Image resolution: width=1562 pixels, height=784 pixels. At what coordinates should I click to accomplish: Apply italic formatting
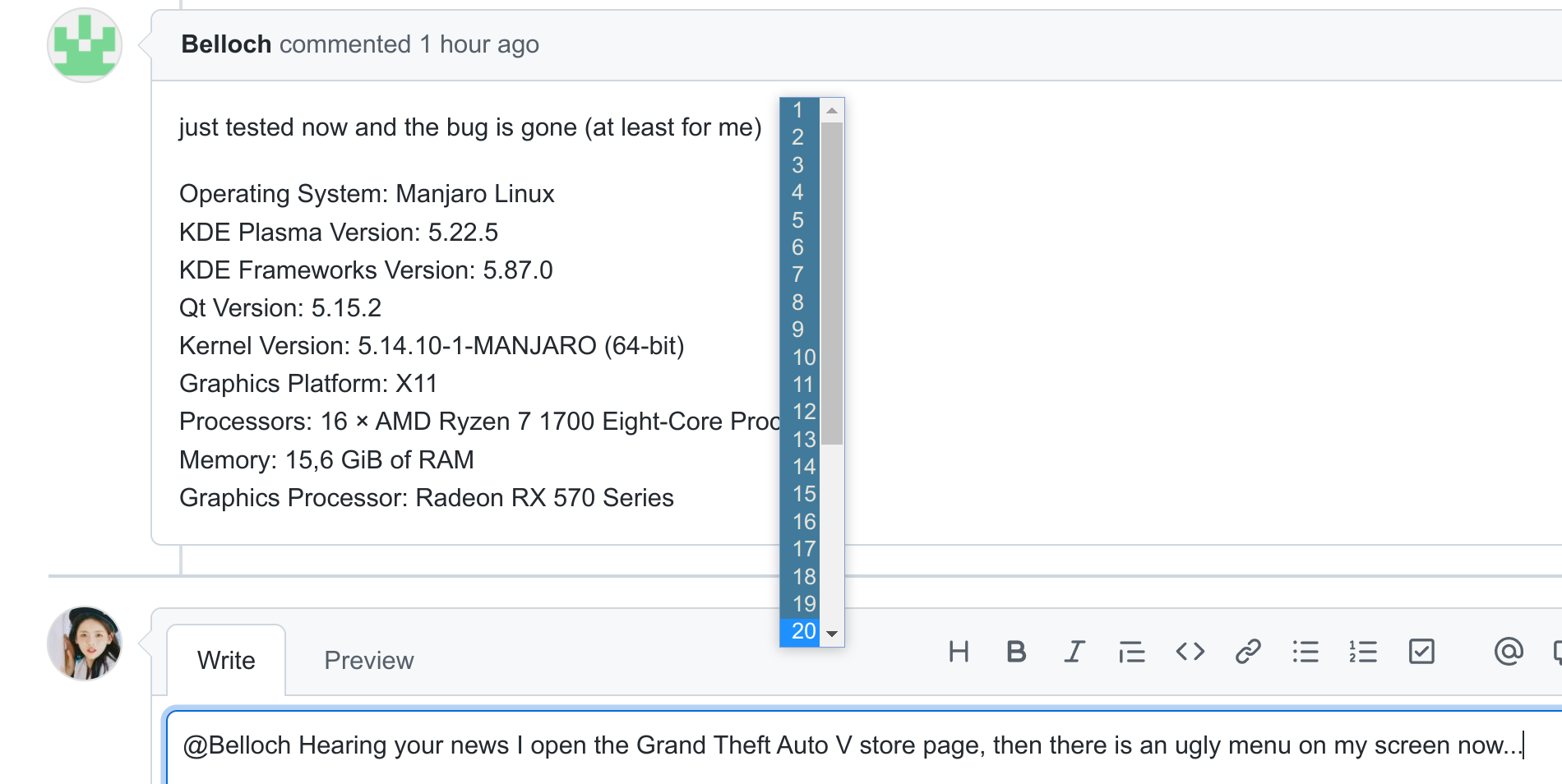click(1074, 652)
